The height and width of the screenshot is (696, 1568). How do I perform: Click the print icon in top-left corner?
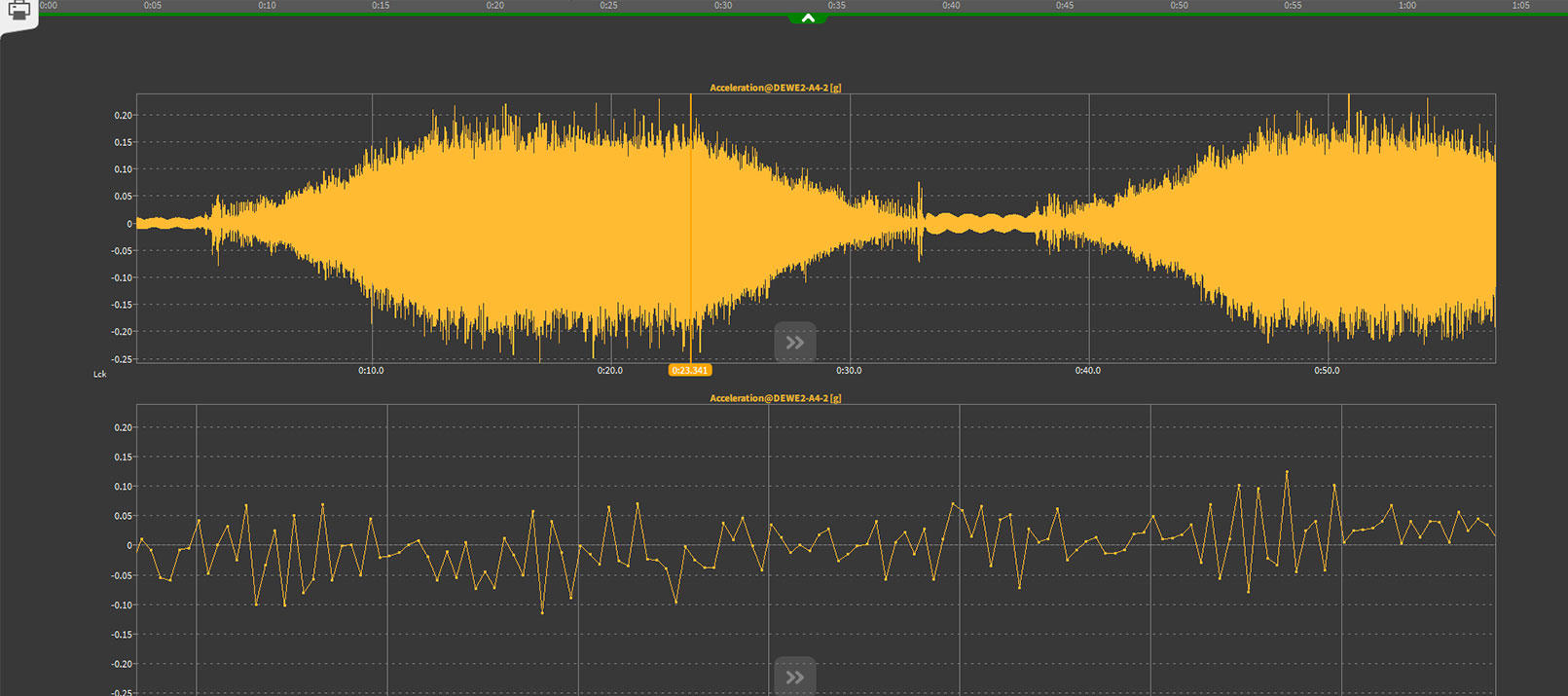pos(18,12)
